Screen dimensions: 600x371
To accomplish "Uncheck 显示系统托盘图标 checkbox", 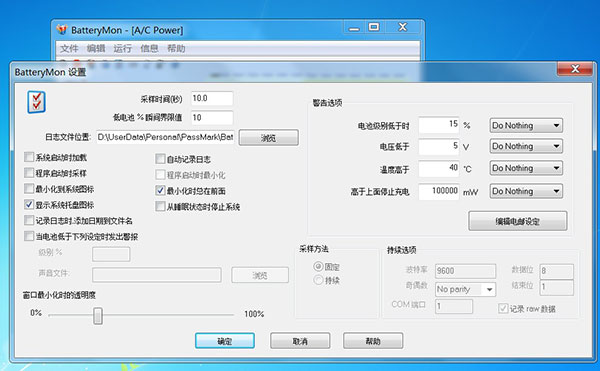I will coord(29,205).
